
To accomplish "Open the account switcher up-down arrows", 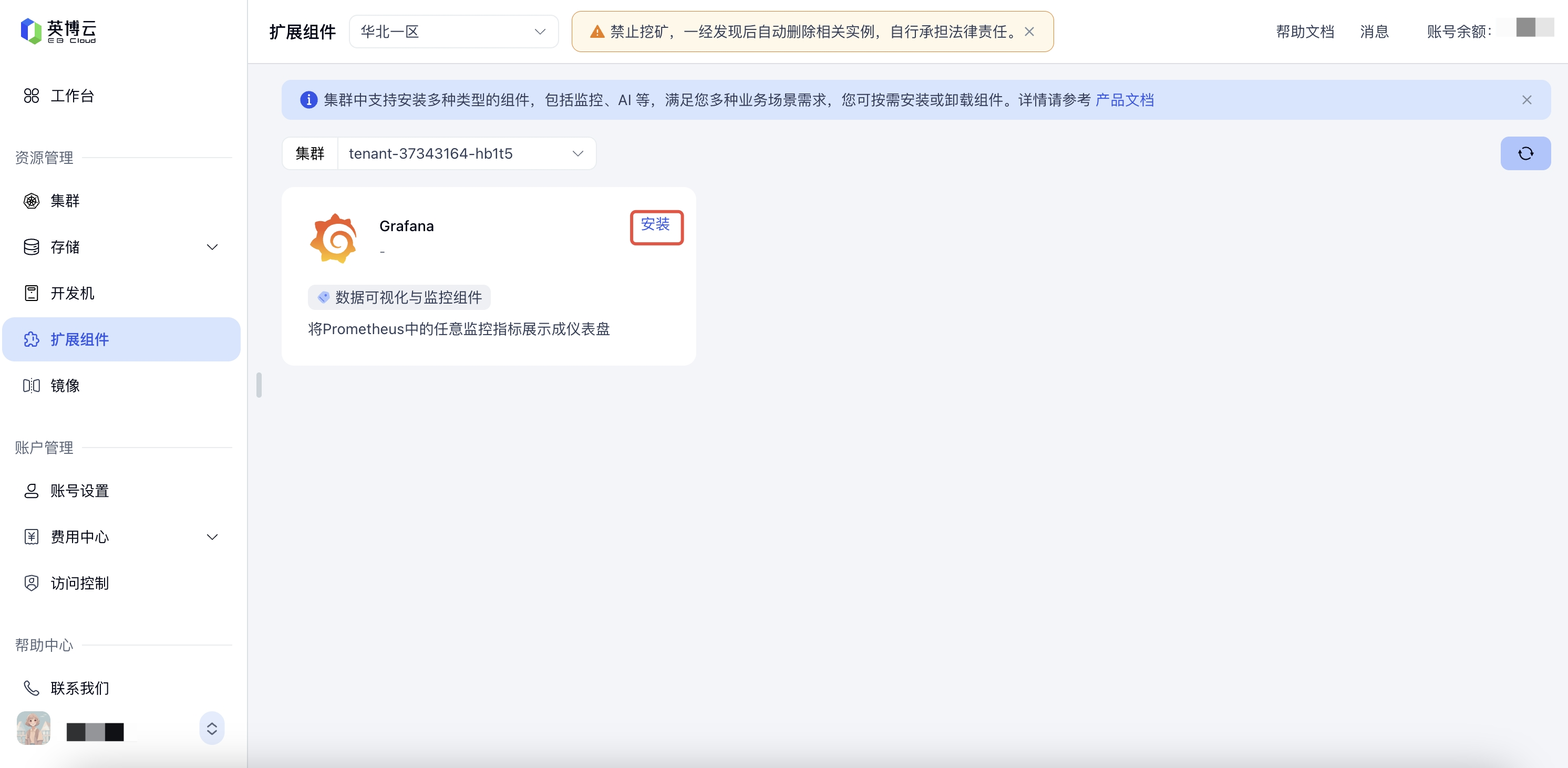I will click(x=212, y=729).
